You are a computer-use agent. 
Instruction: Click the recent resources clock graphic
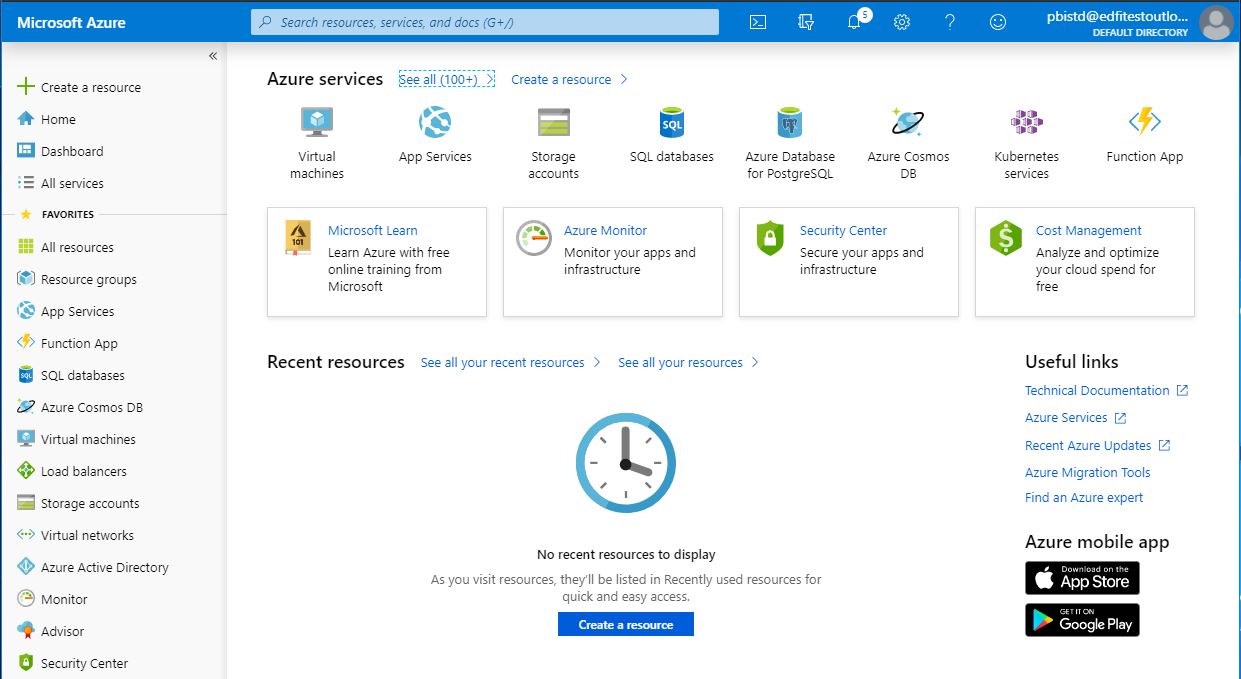coord(626,463)
